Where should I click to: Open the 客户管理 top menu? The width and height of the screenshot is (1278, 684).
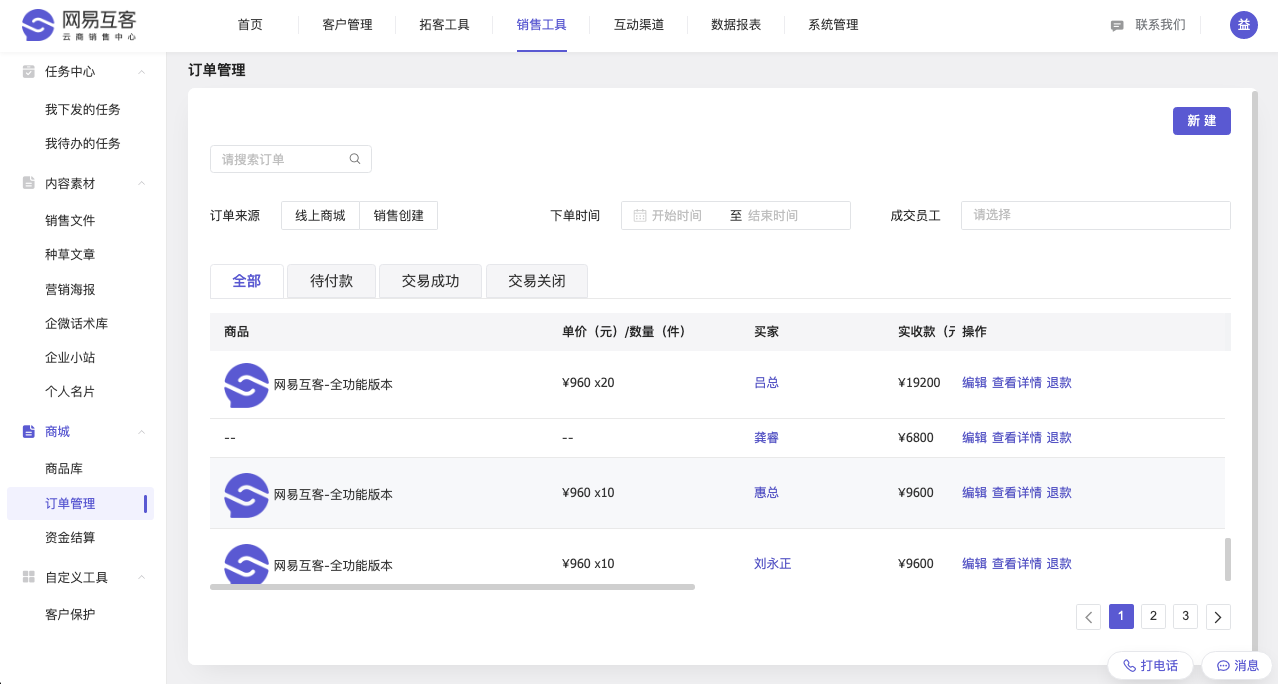(347, 25)
